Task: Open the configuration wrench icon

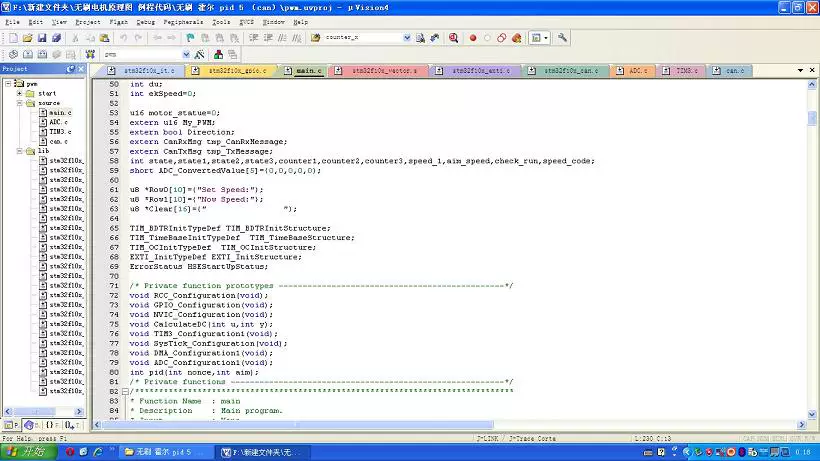Action: [562, 38]
